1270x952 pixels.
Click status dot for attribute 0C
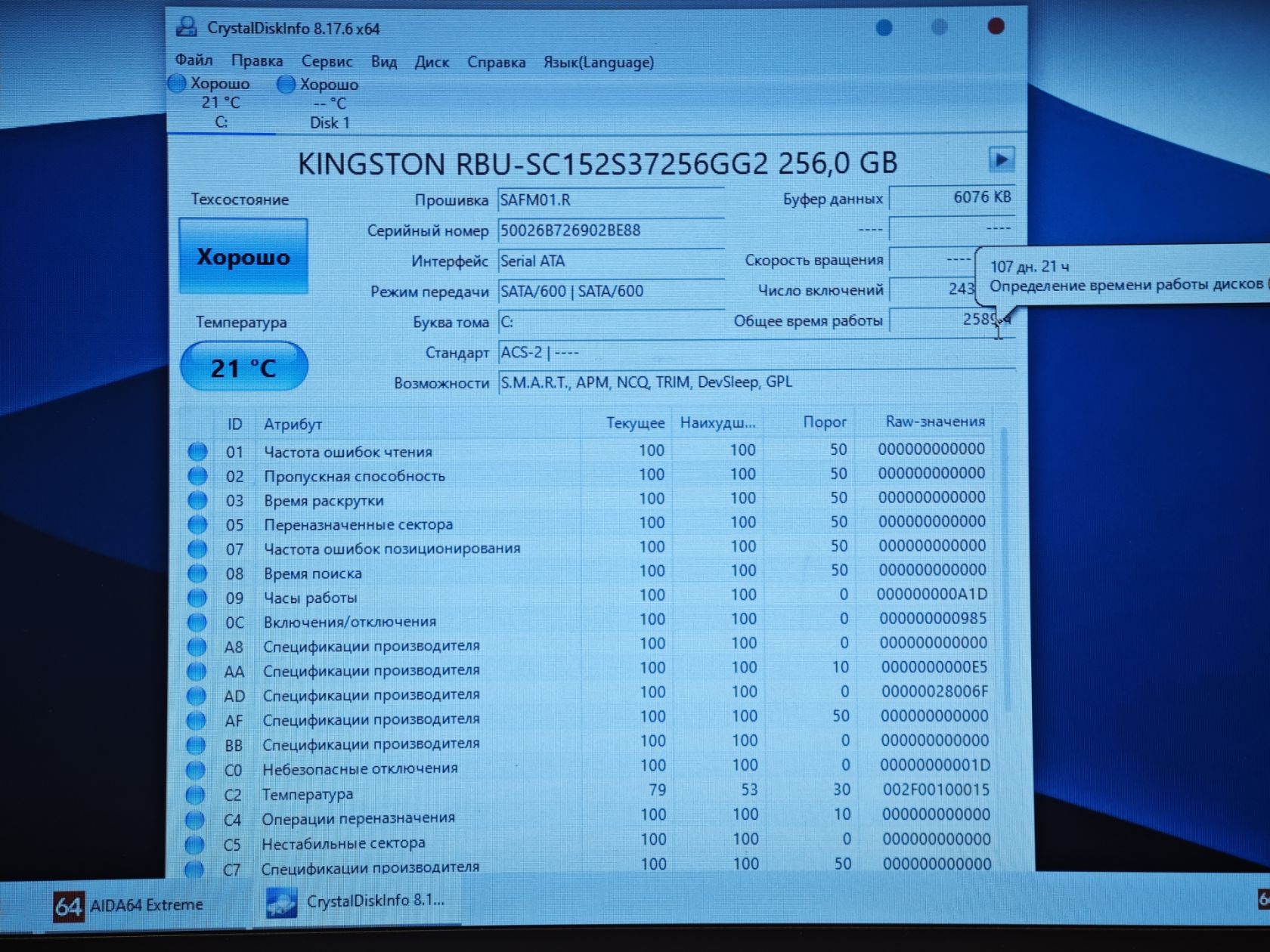[x=197, y=622]
